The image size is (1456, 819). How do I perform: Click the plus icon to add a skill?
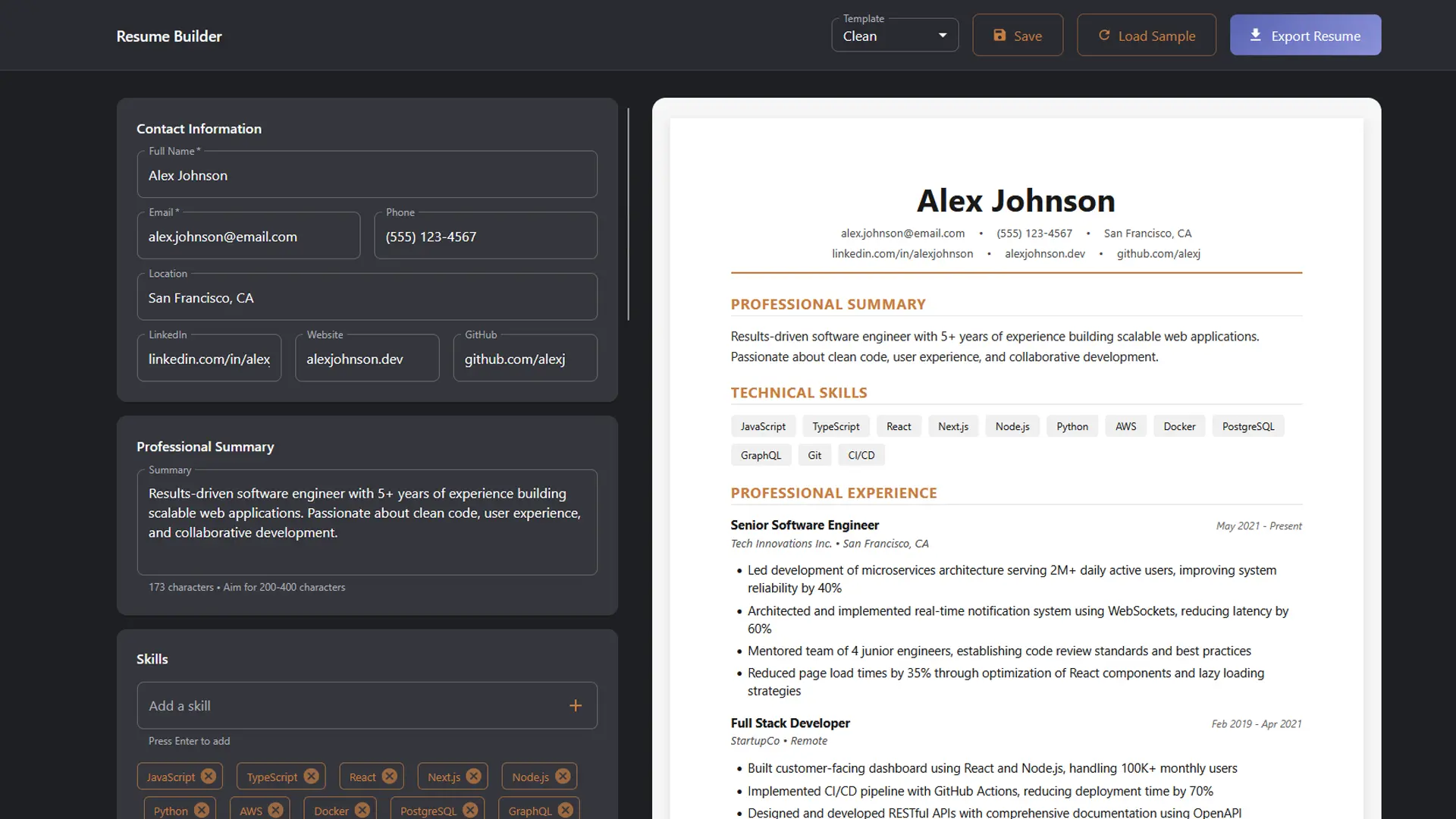pos(576,705)
